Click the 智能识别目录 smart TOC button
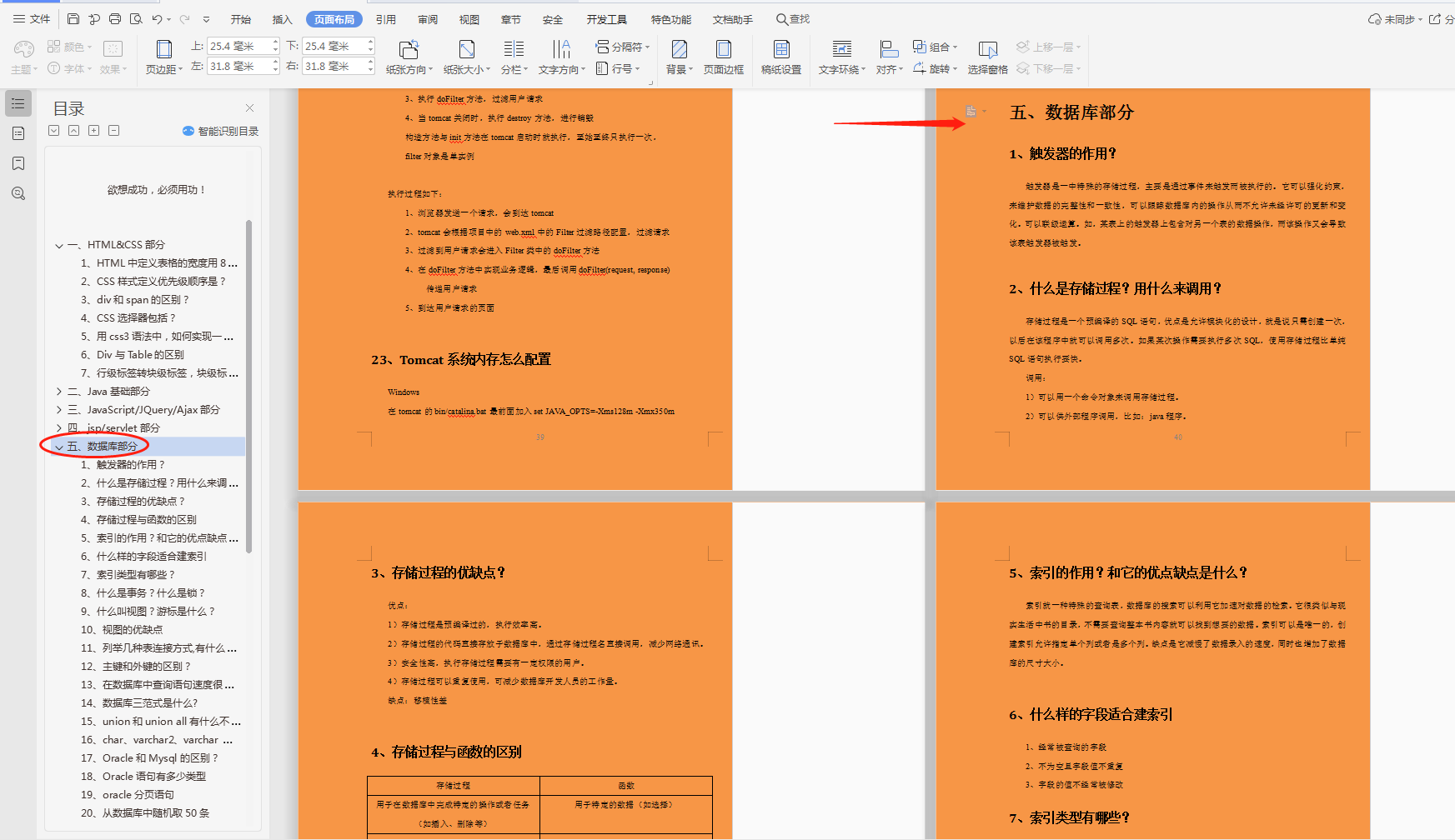1455x840 pixels. pyautogui.click(x=221, y=131)
